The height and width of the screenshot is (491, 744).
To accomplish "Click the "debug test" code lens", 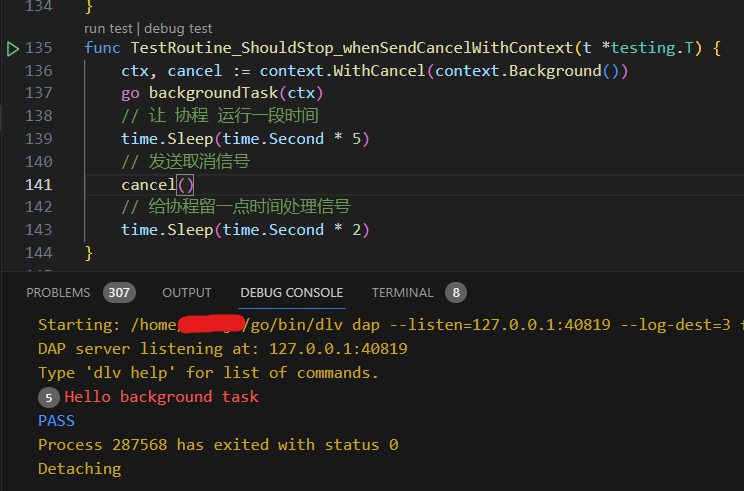I will [178, 28].
